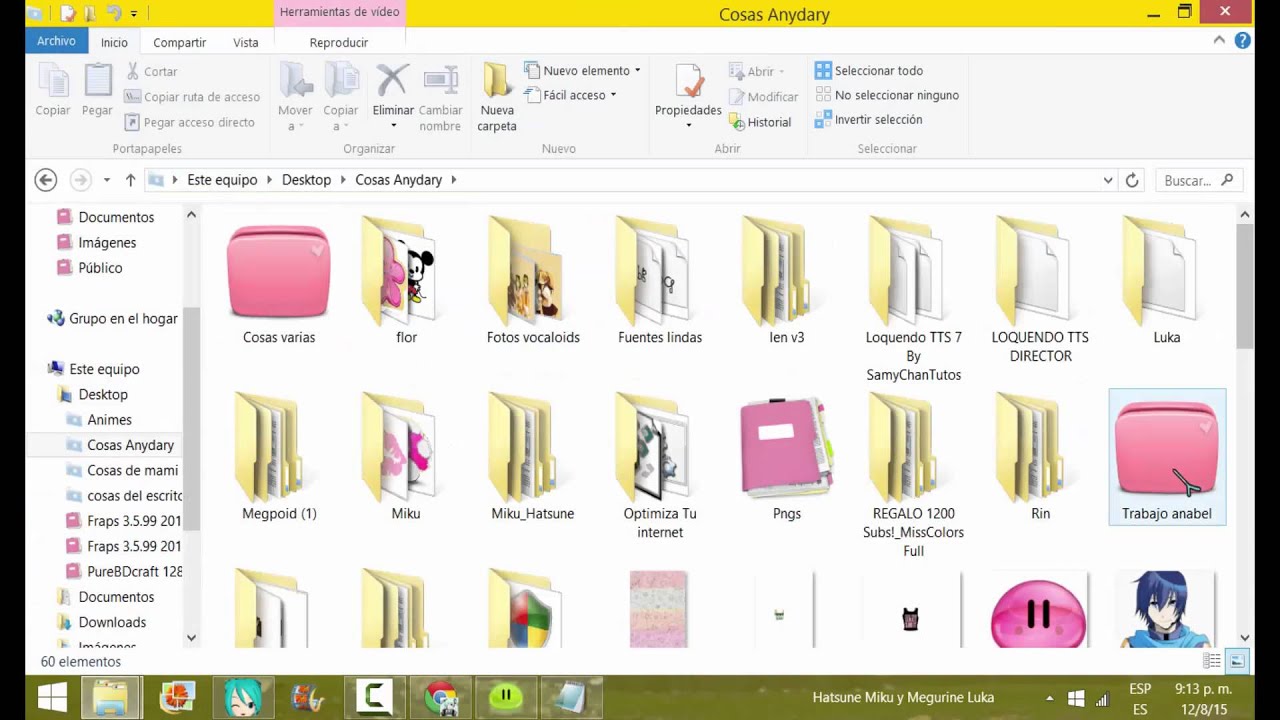
Task: Click Copiar ruta de acceso
Action: tap(192, 97)
